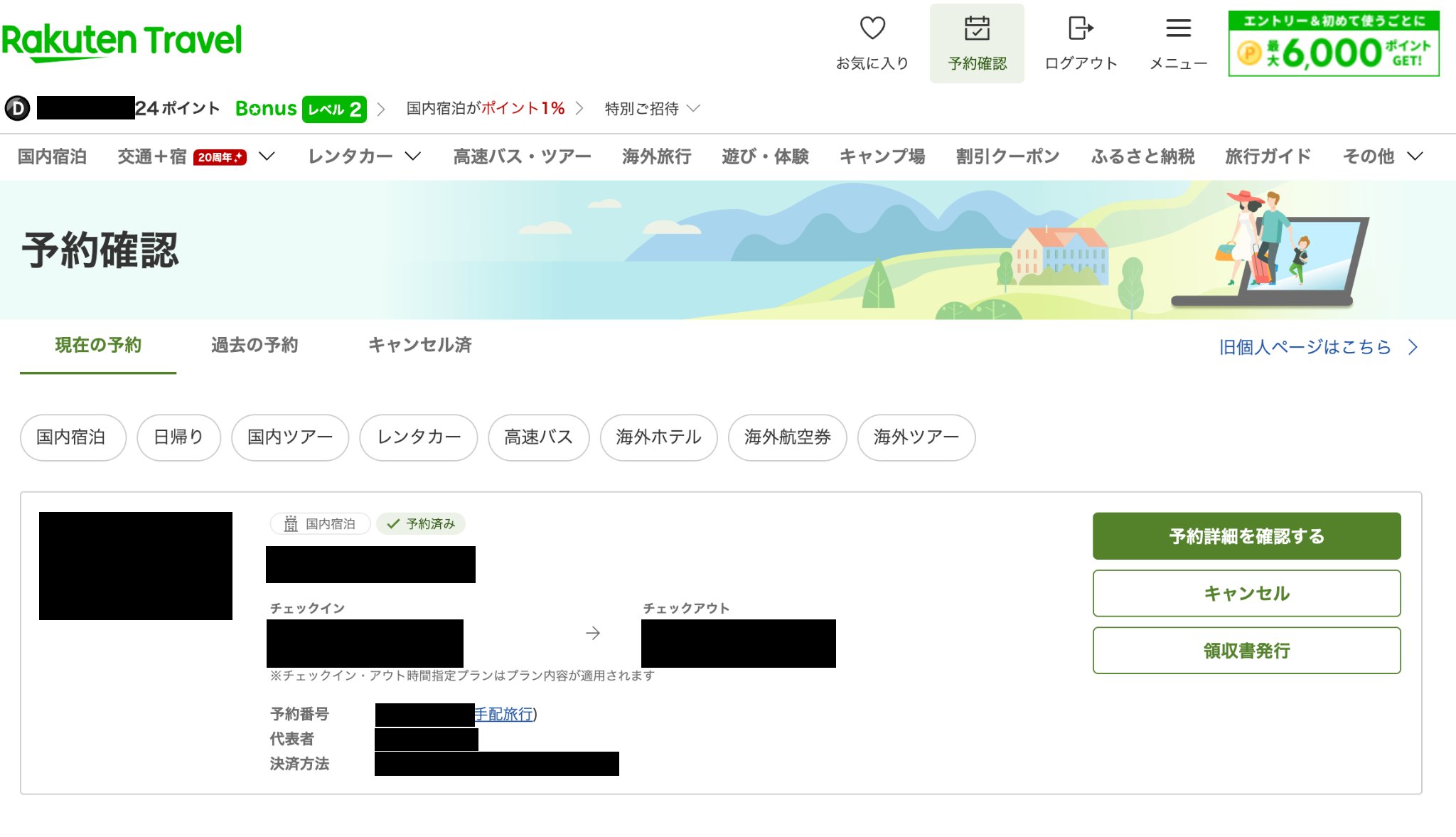The image size is (1456, 837).
Task: Click chevron after ポイント1% text
Action: [x=579, y=108]
